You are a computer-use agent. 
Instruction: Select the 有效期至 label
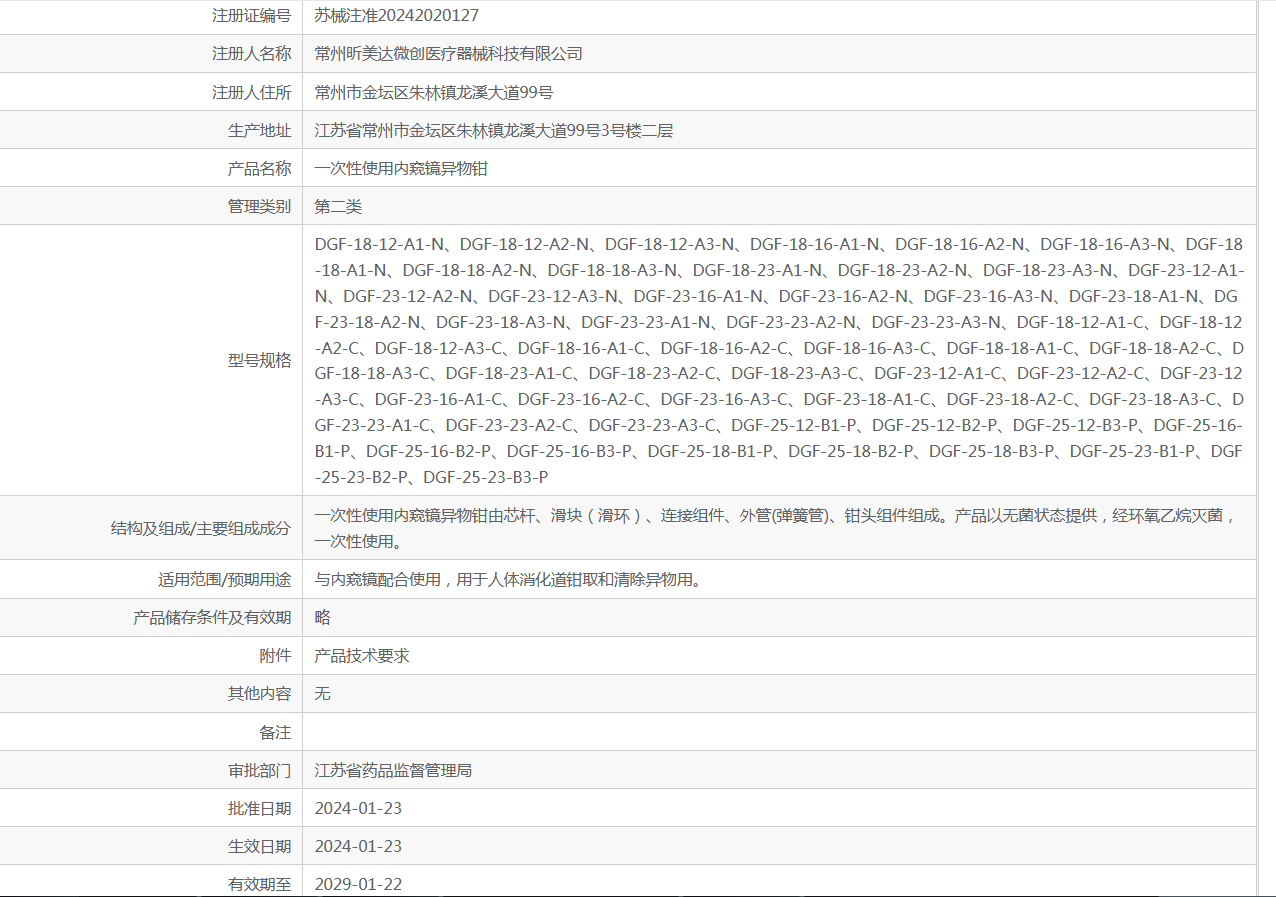coord(259,884)
